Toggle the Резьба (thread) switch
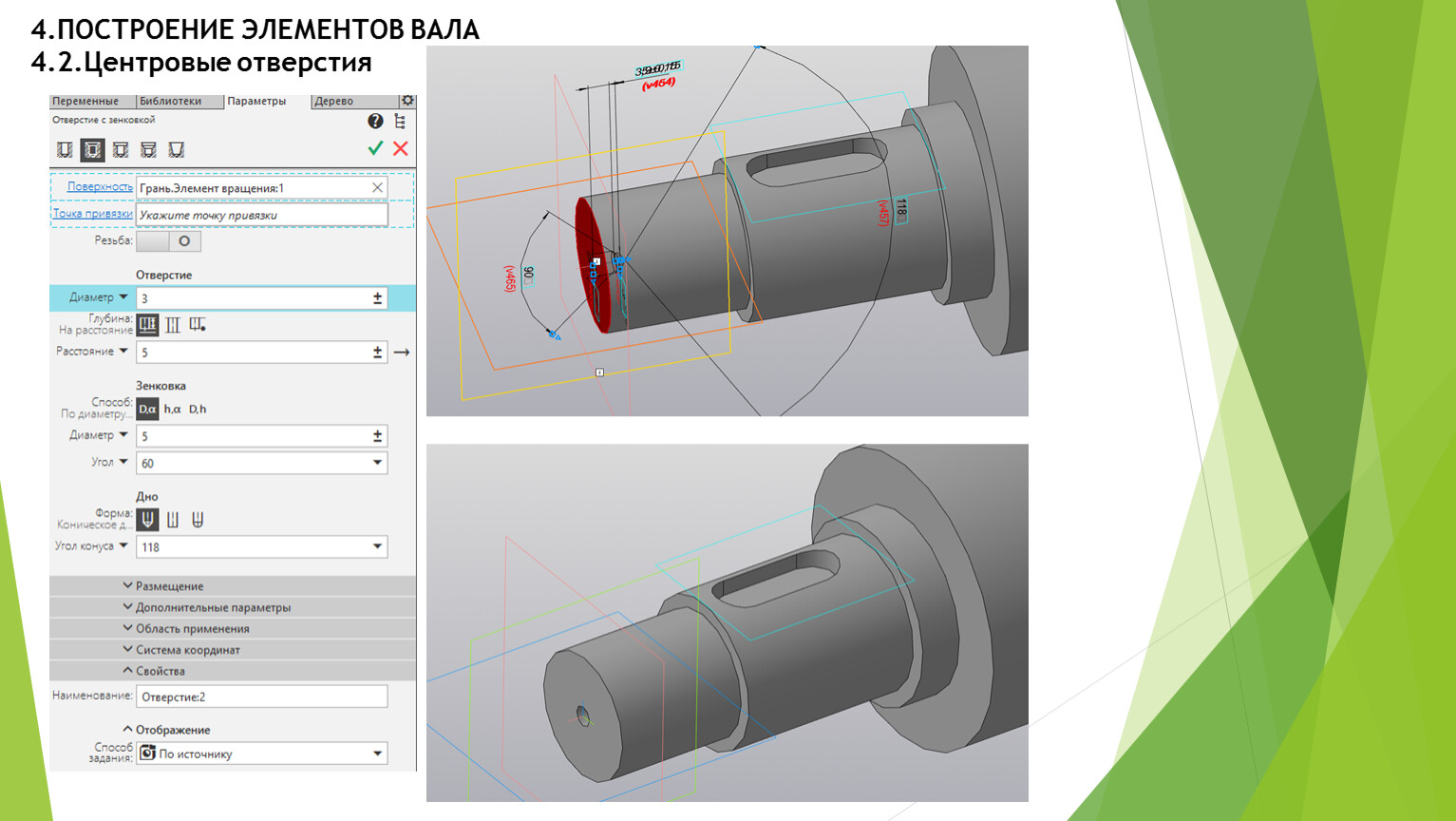The height and width of the screenshot is (821, 1456). point(169,241)
